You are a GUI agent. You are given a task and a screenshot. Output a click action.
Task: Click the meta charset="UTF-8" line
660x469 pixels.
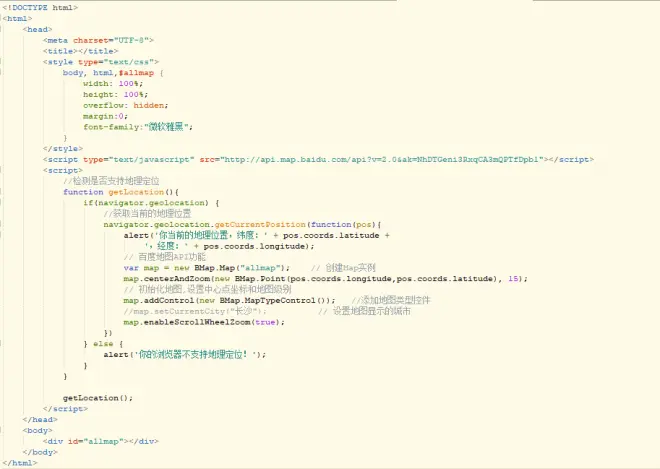98,40
